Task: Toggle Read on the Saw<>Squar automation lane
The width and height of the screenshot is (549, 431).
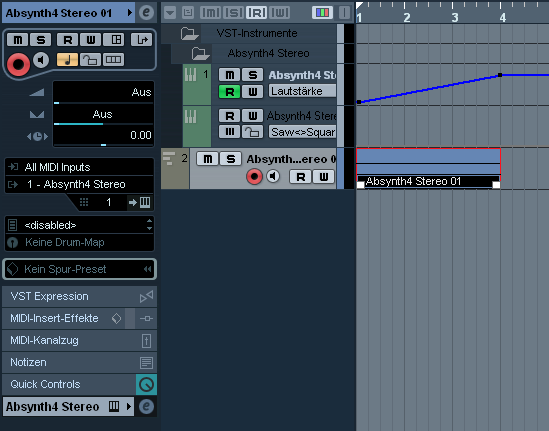Action: point(229,115)
